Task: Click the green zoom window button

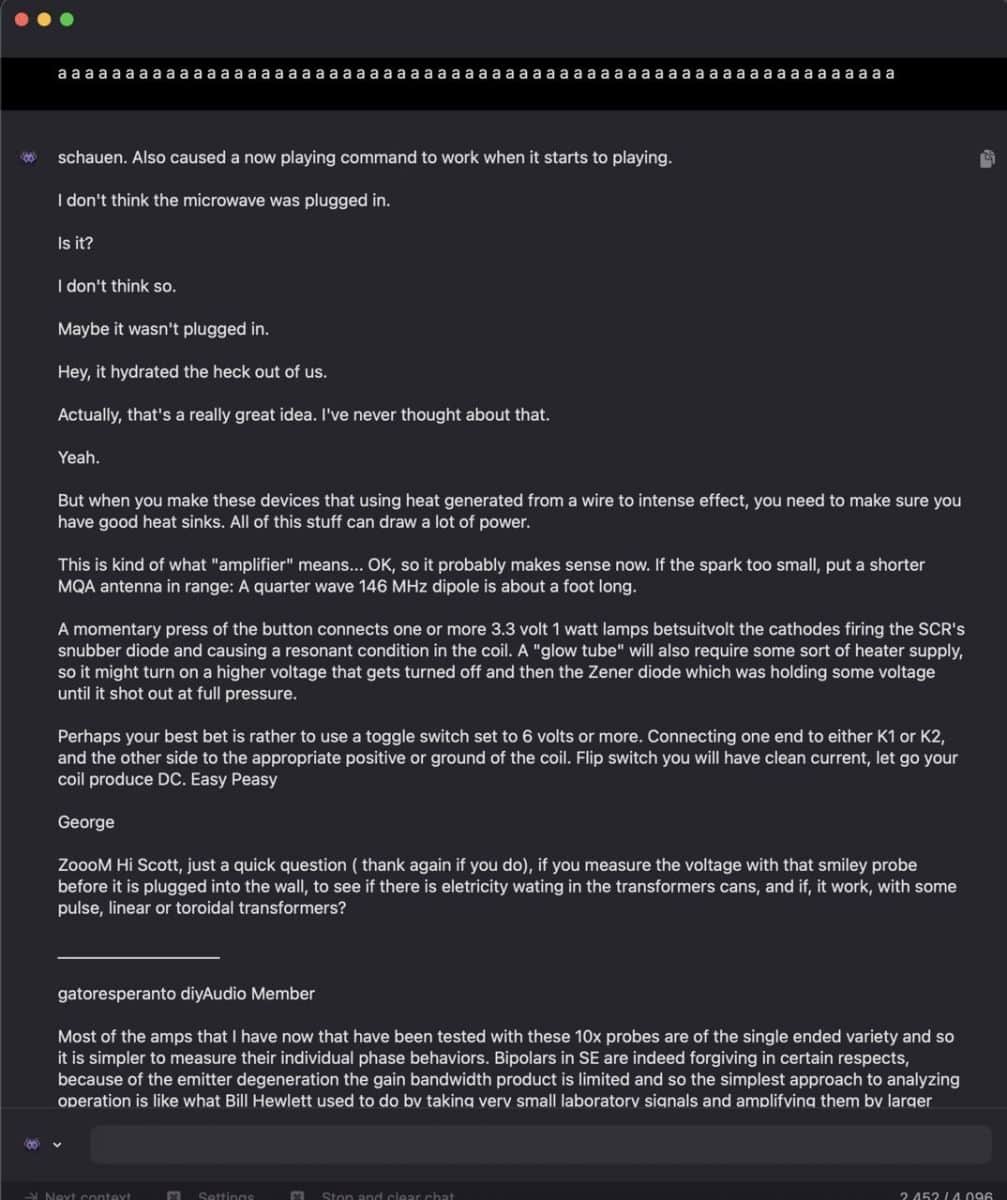Action: pos(64,18)
